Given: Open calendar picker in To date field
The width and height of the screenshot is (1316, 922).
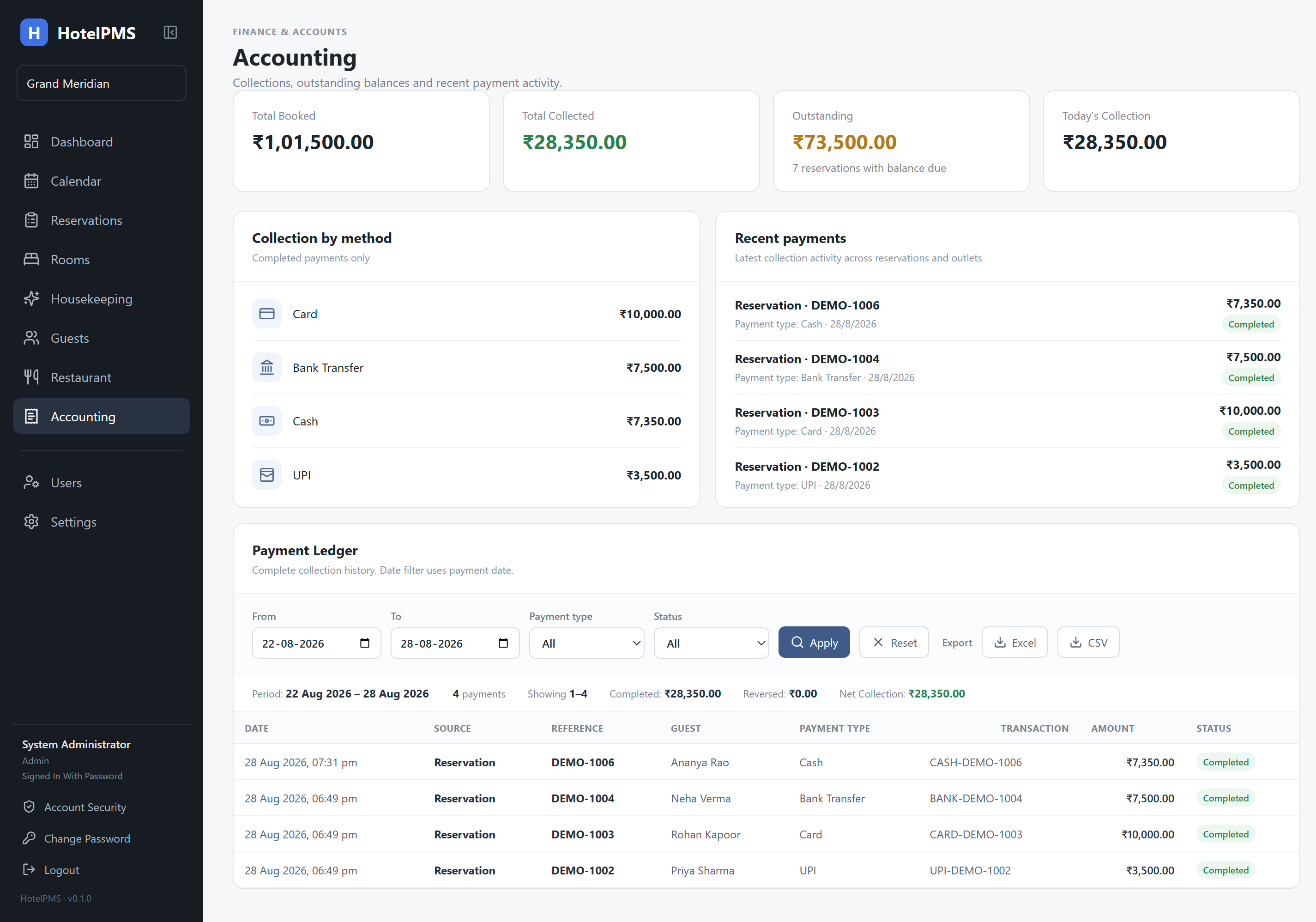Looking at the screenshot, I should pyautogui.click(x=503, y=643).
